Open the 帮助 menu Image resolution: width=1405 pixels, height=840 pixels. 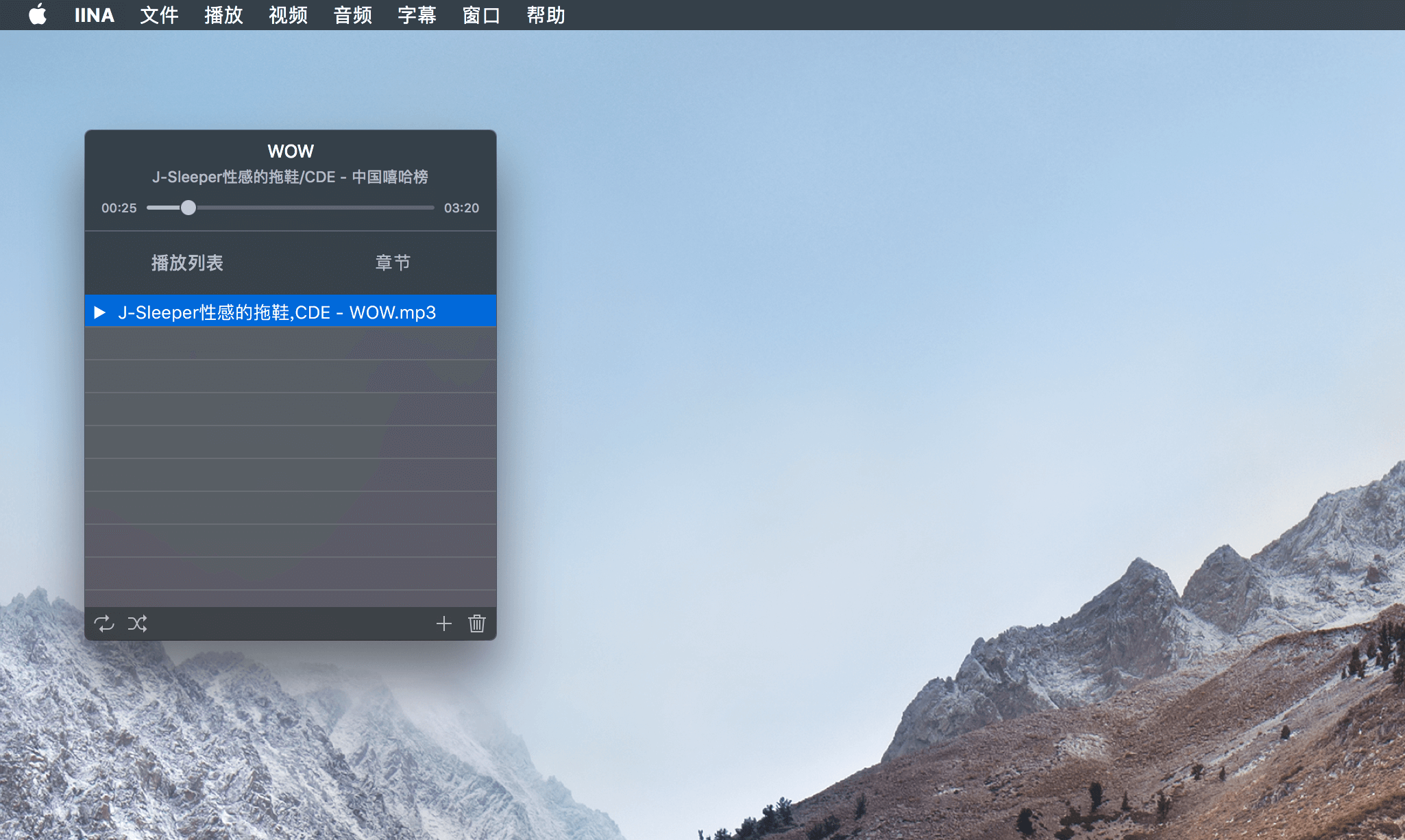(546, 14)
